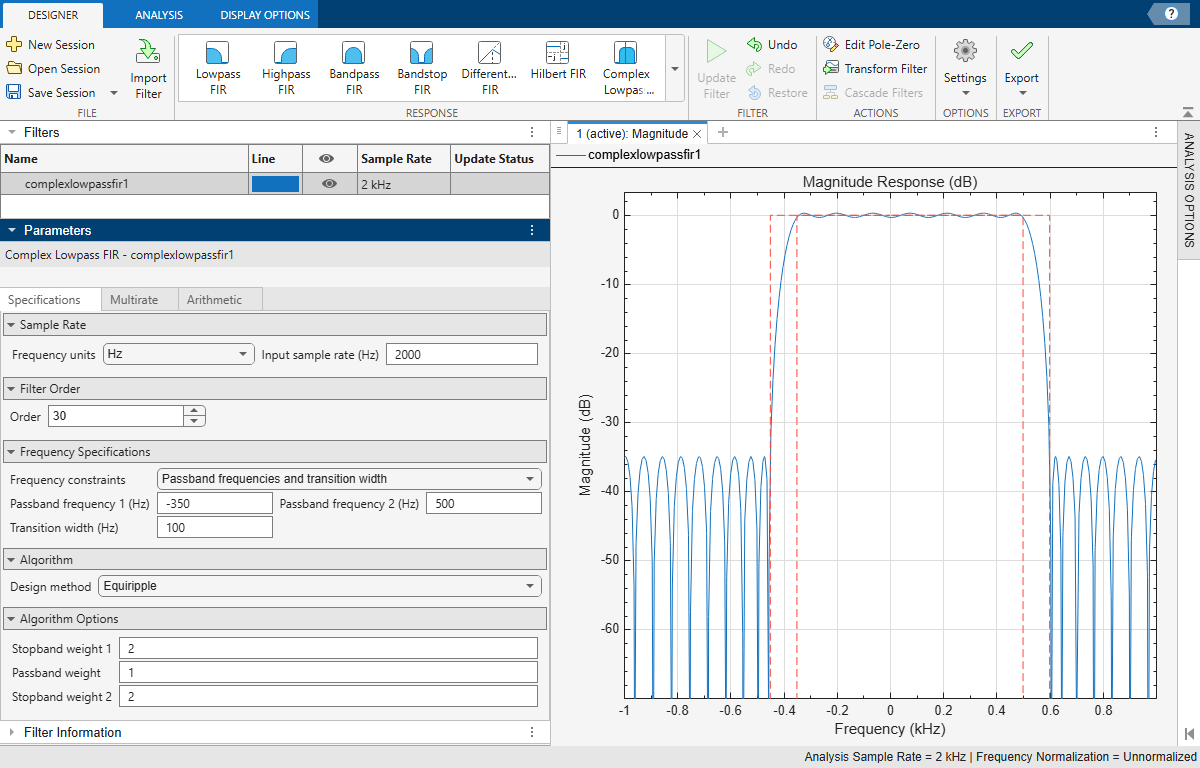Image resolution: width=1200 pixels, height=768 pixels.
Task: Add a new analysis plot tab
Action: click(x=723, y=133)
